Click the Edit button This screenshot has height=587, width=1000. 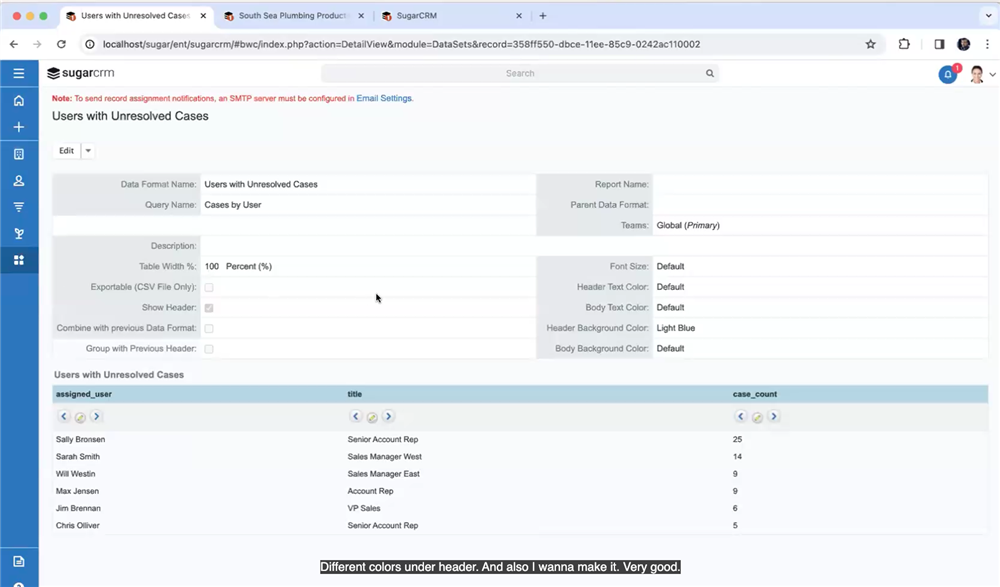(66, 151)
